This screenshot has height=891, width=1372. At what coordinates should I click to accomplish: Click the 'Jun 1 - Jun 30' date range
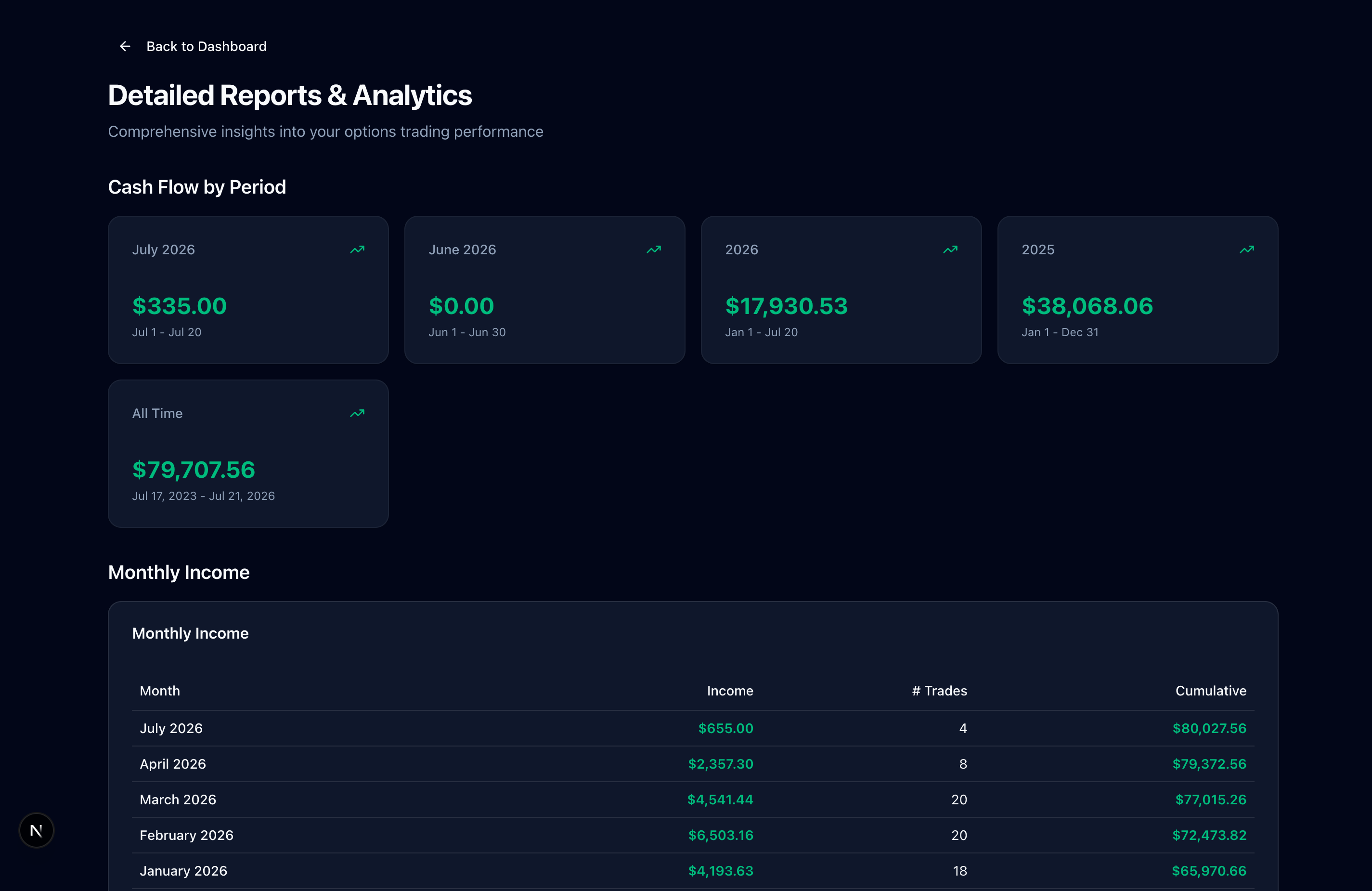tap(467, 332)
